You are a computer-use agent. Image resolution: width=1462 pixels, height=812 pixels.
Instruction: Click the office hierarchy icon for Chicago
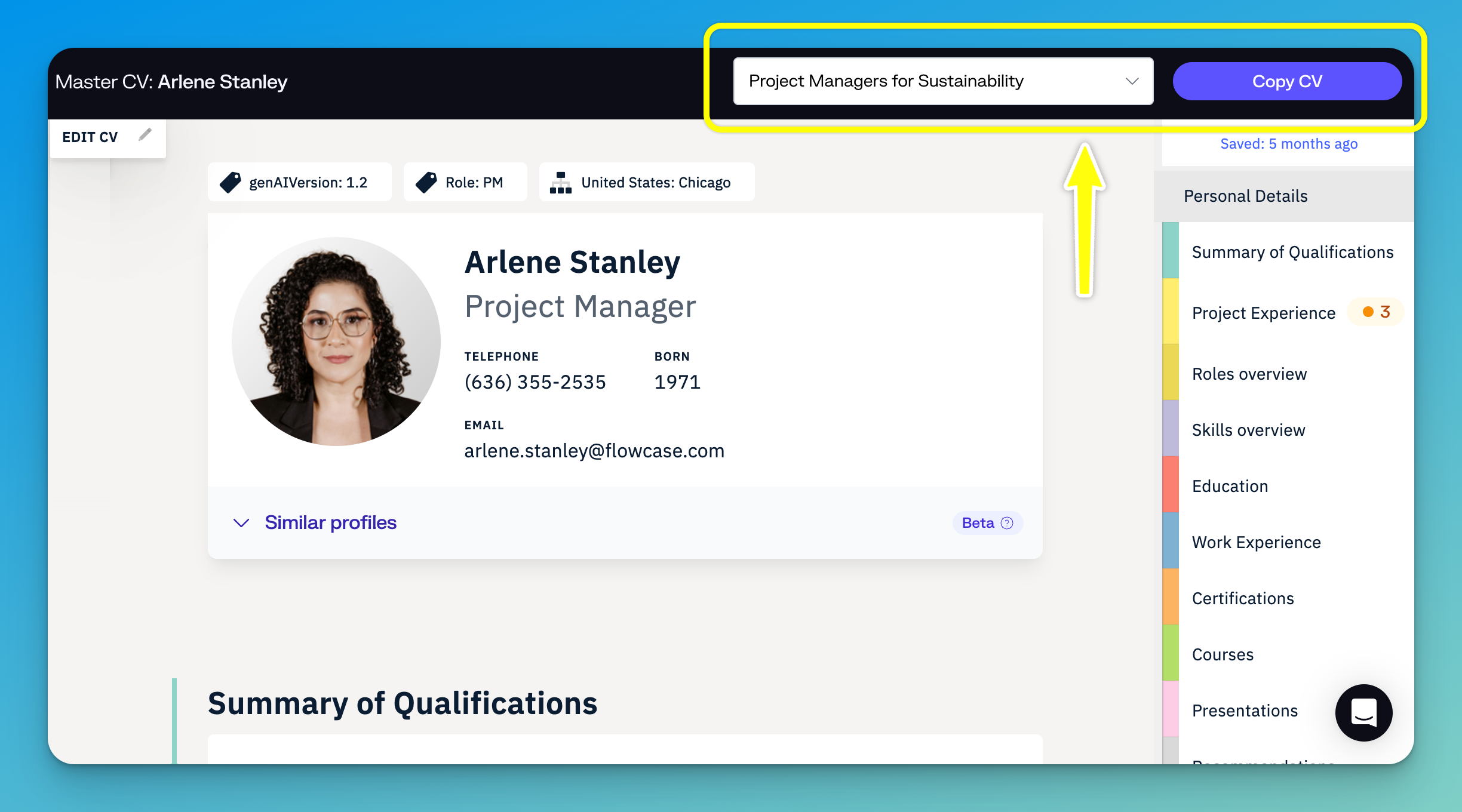click(560, 182)
